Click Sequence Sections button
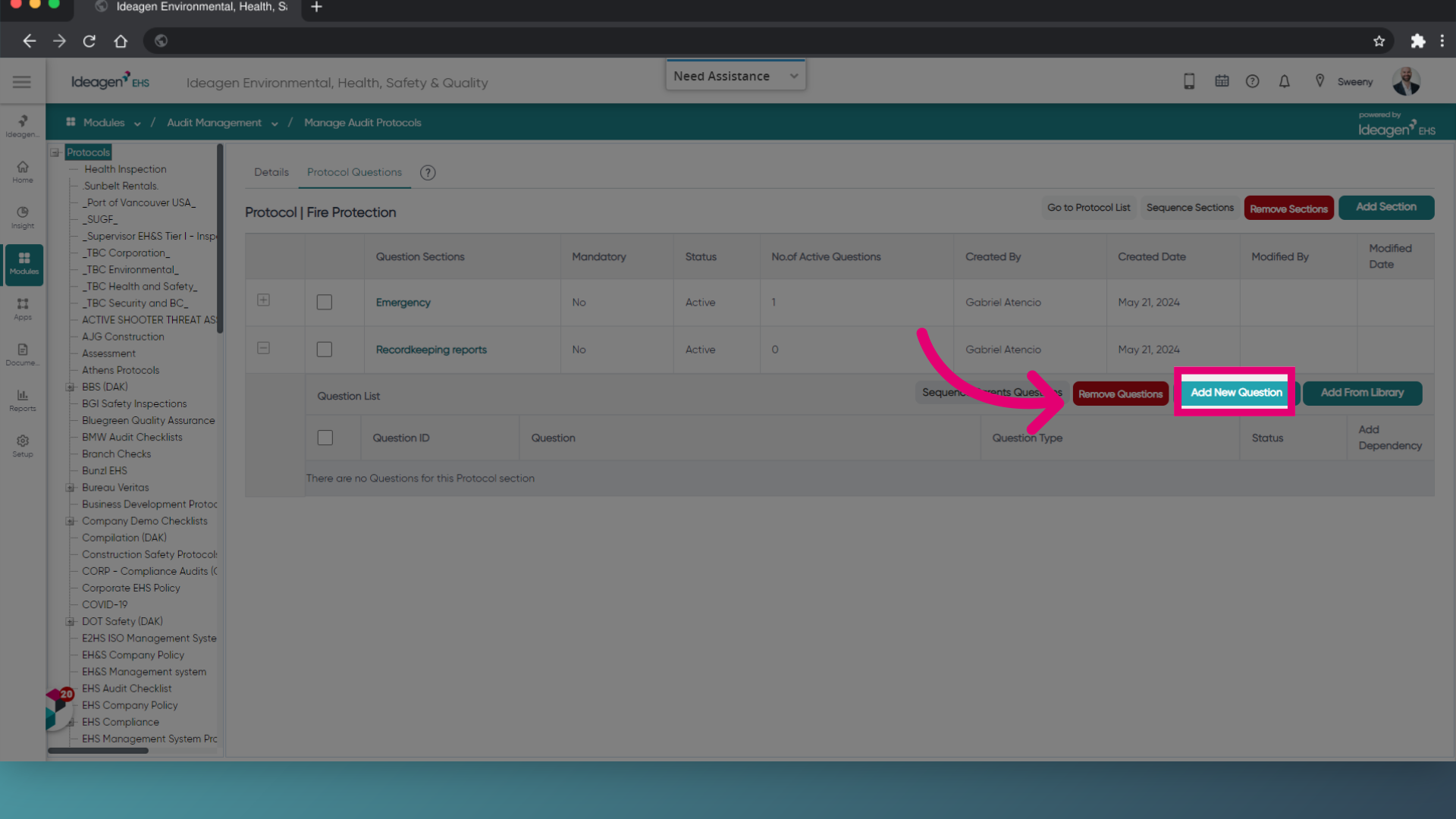Screen dimensions: 1456x819 coord(1190,208)
